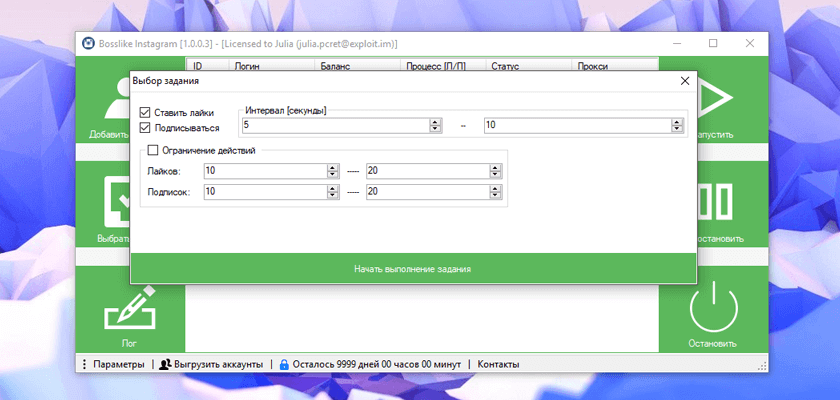Adjust Подписок minimum spinner arrows
The height and width of the screenshot is (400, 840).
pos(333,192)
